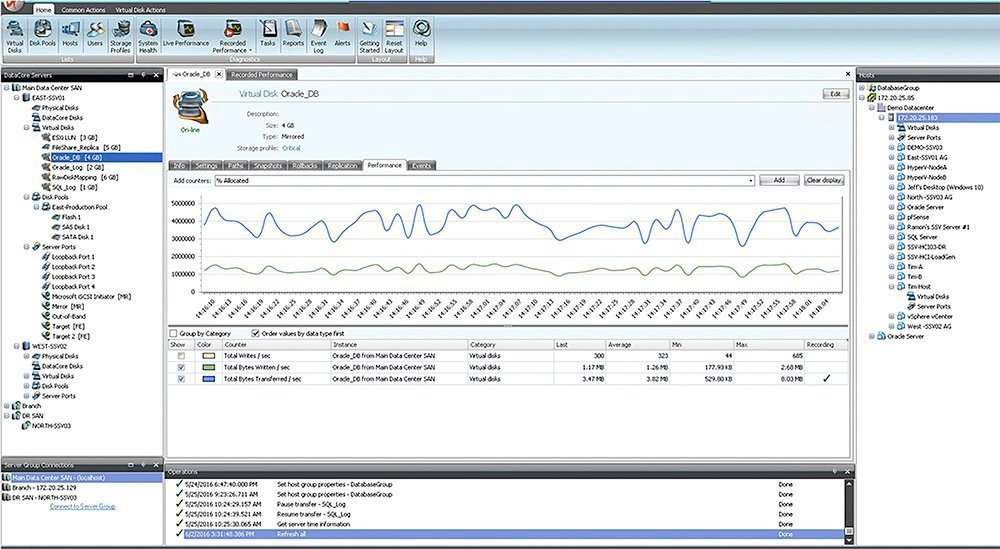
Task: Toggle Order values by data type first
Action: [255, 332]
